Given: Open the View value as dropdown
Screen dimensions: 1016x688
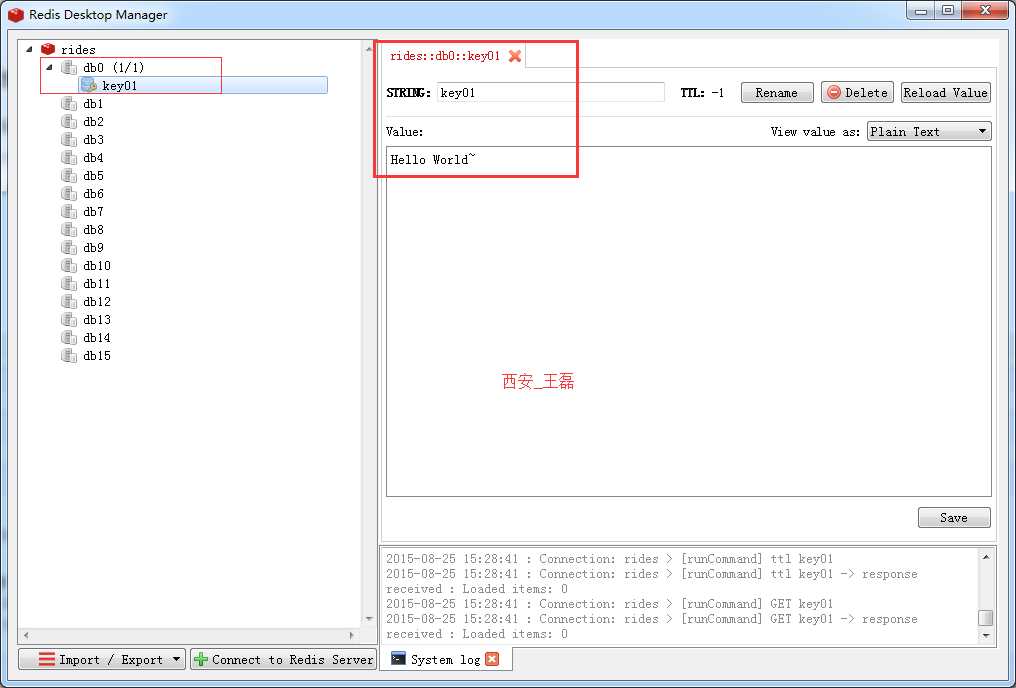Looking at the screenshot, I should point(929,132).
